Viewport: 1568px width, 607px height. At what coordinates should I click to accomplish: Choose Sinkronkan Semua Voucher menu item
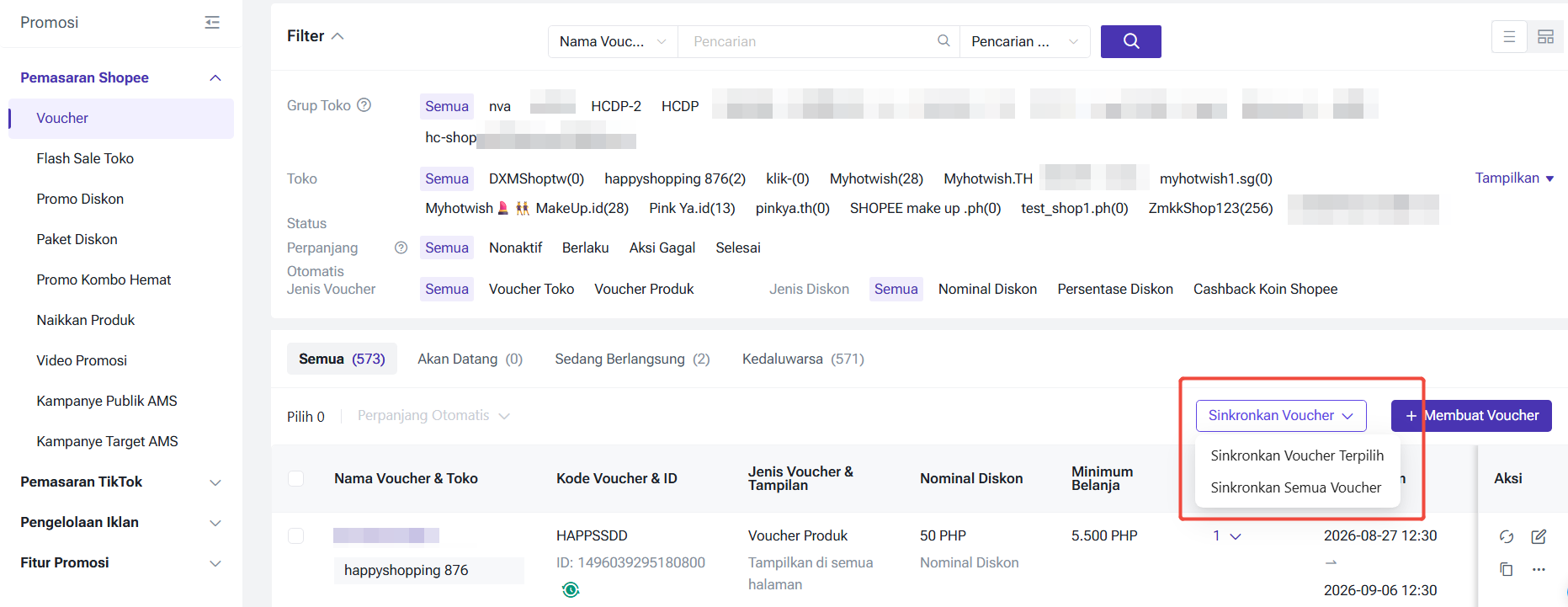pyautogui.click(x=1295, y=487)
